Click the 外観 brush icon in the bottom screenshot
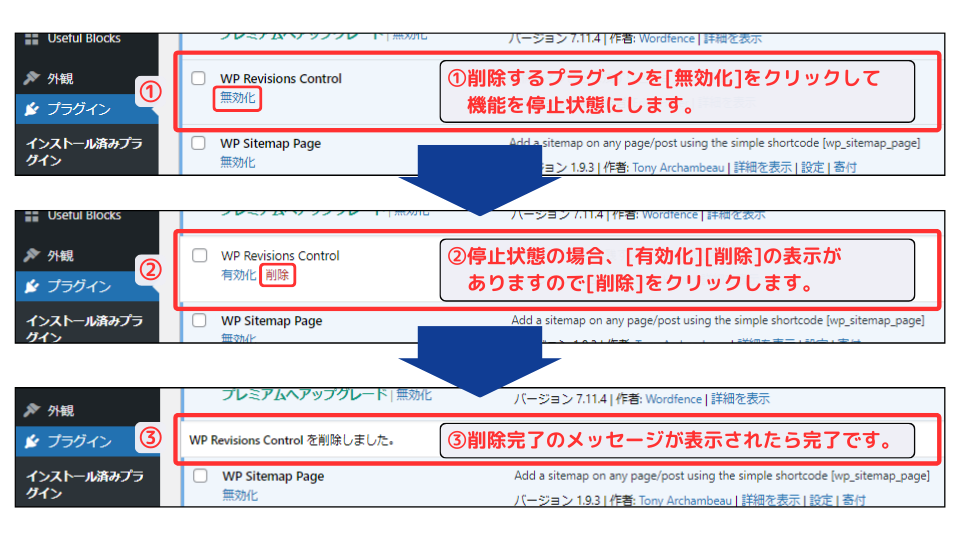Image resolution: width=960 pixels, height=540 pixels. [32, 410]
